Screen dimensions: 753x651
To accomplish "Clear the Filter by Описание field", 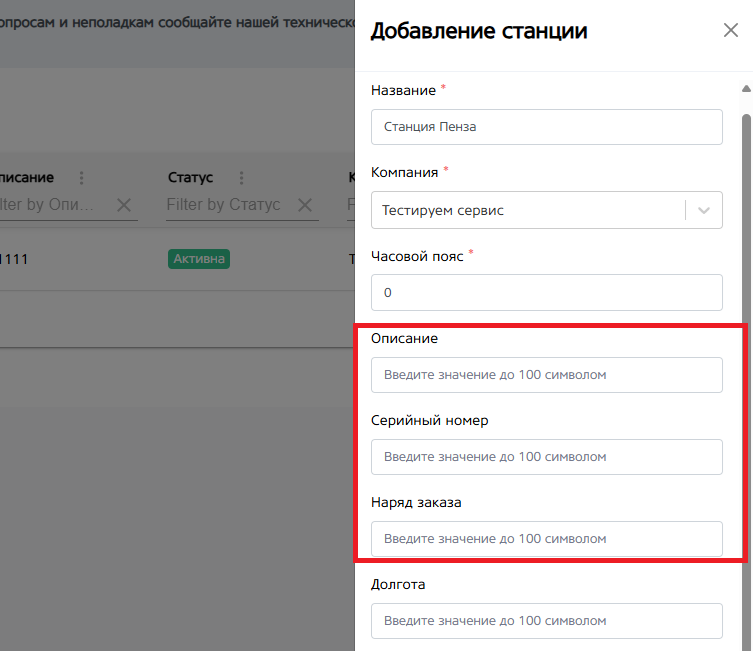I will pos(124,205).
